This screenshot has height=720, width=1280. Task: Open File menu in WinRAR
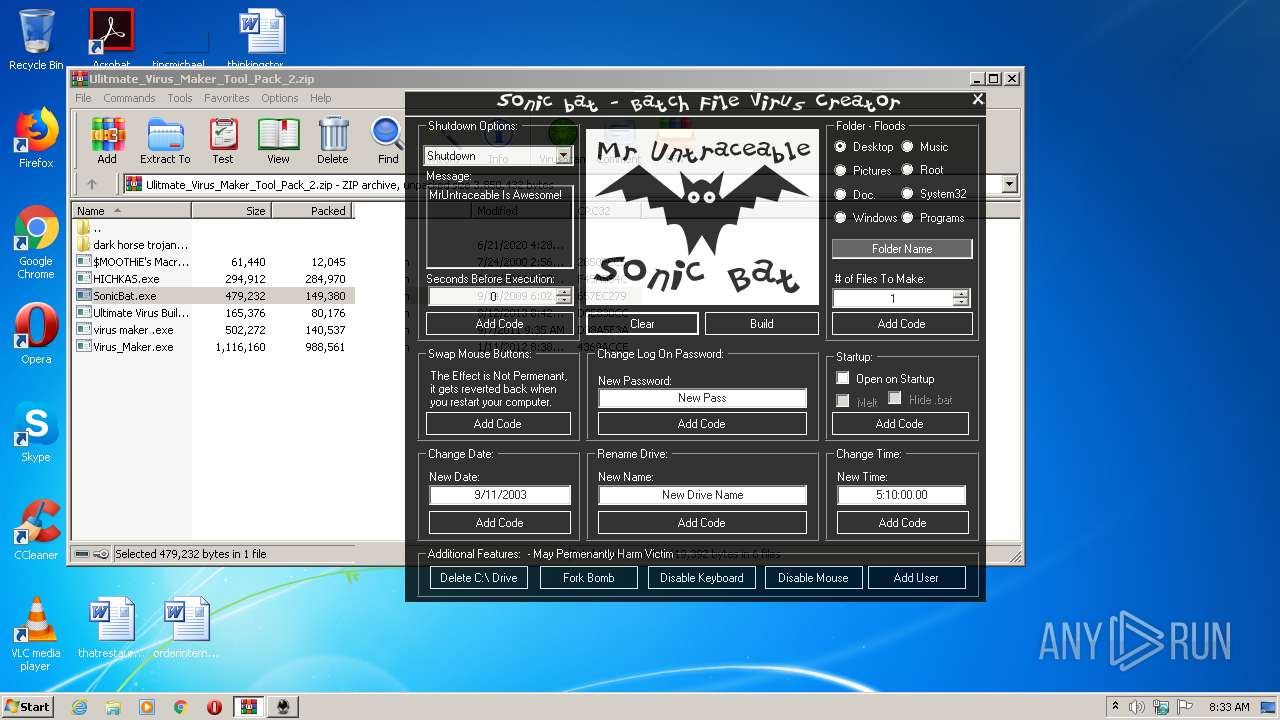(x=83, y=98)
